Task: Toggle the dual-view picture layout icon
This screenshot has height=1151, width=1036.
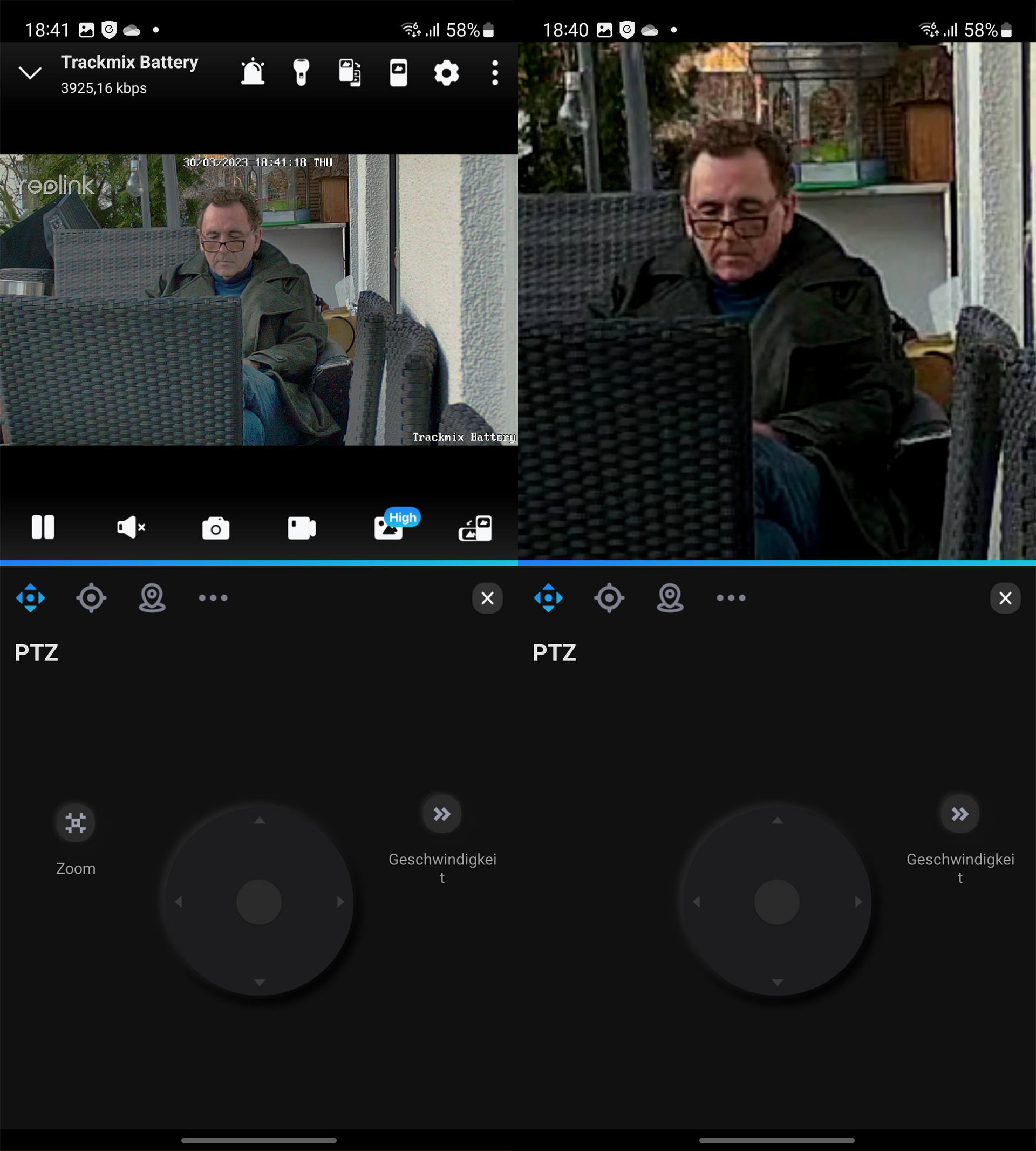Action: 350,72
